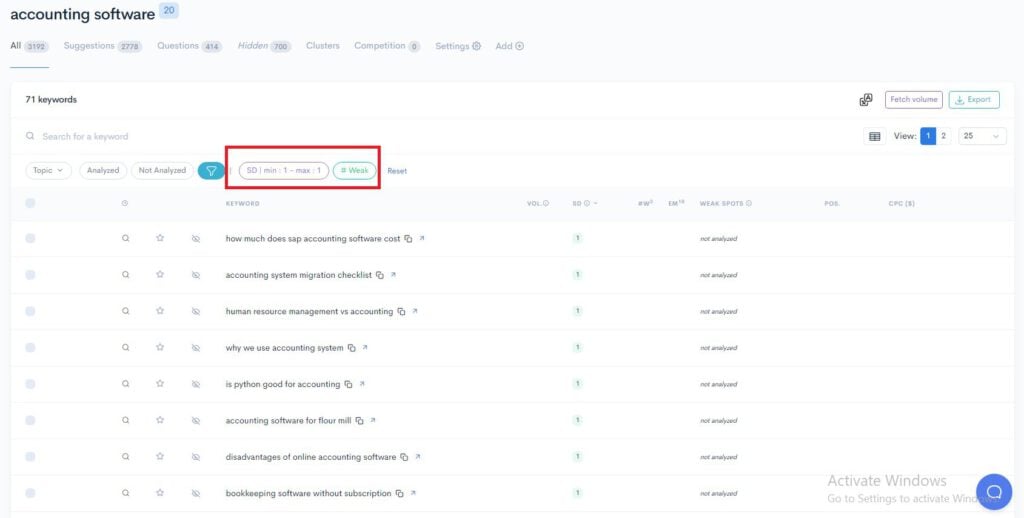Open external link for disadvantages of online accounting software
The height and width of the screenshot is (518, 1024).
(x=418, y=457)
